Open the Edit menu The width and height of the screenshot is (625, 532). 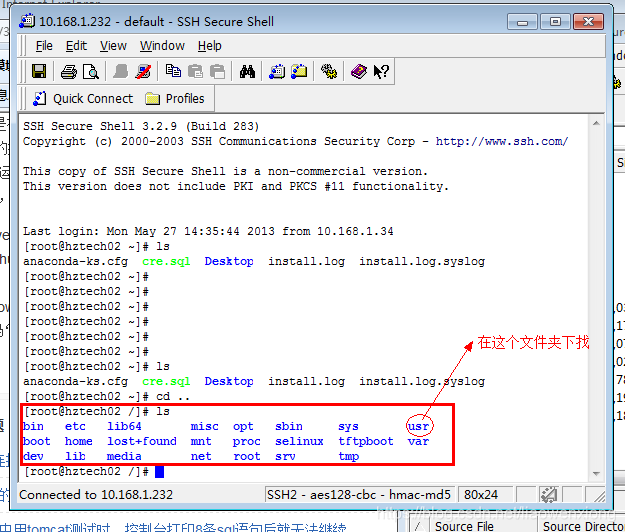pos(76,46)
